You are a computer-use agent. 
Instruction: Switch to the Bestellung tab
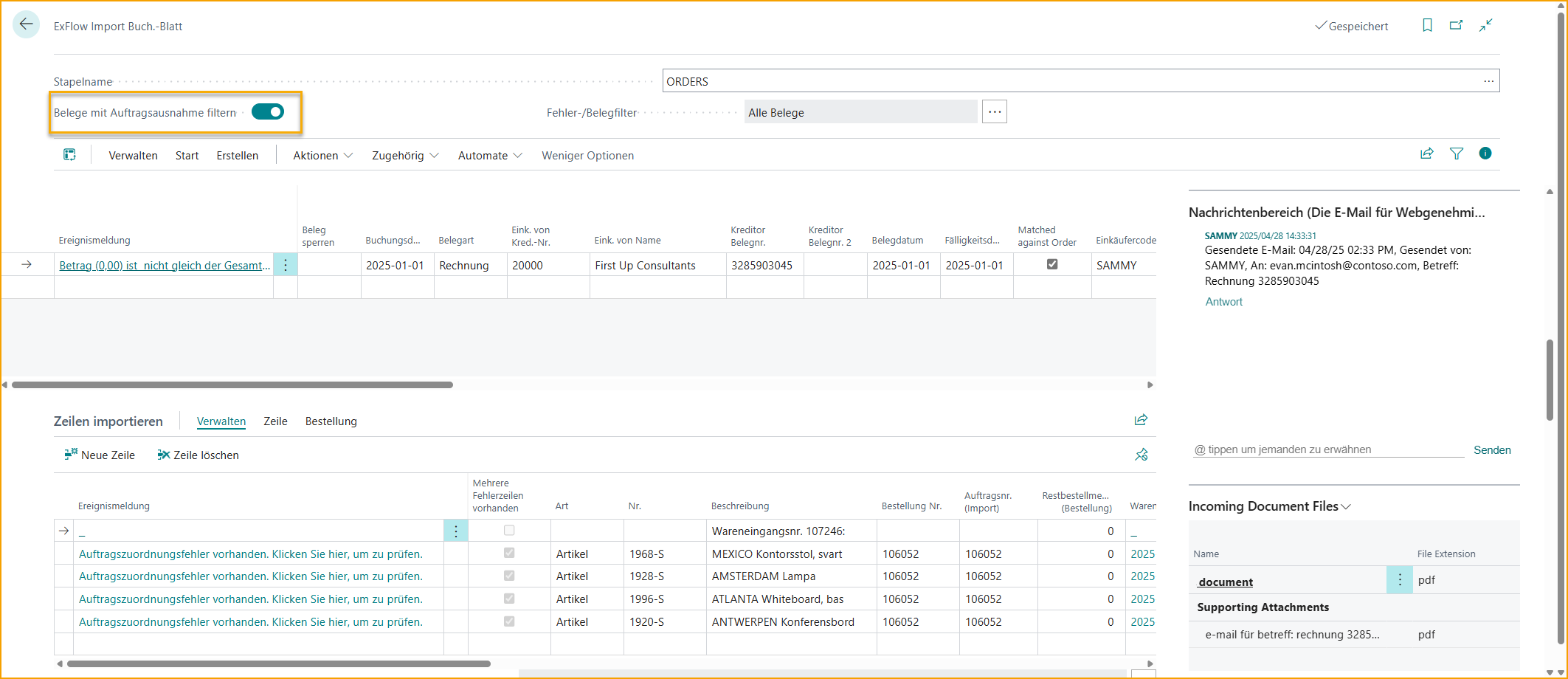point(331,421)
